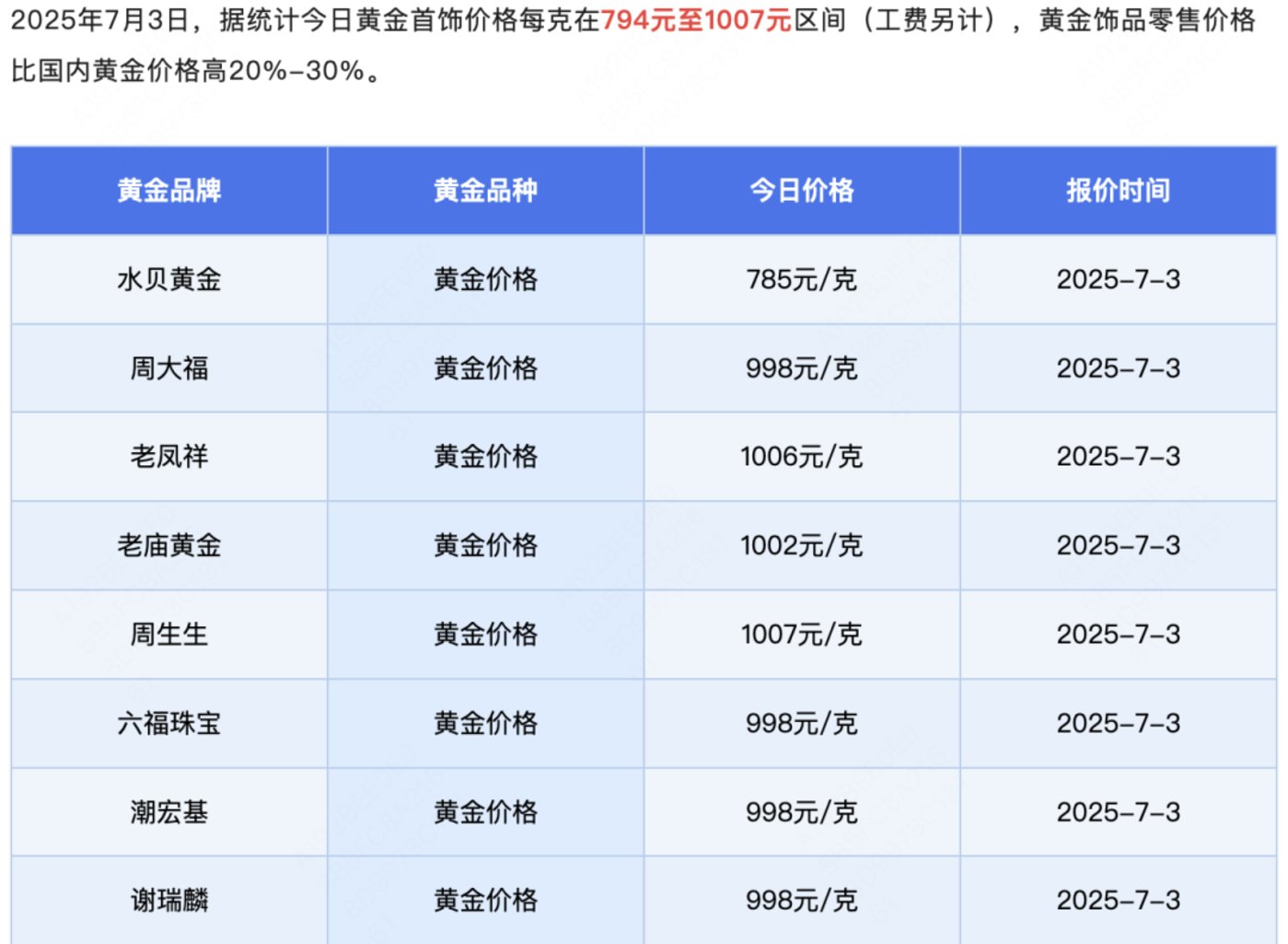
Task: Select the 六福珠宝 brand cell
Action: 169,723
